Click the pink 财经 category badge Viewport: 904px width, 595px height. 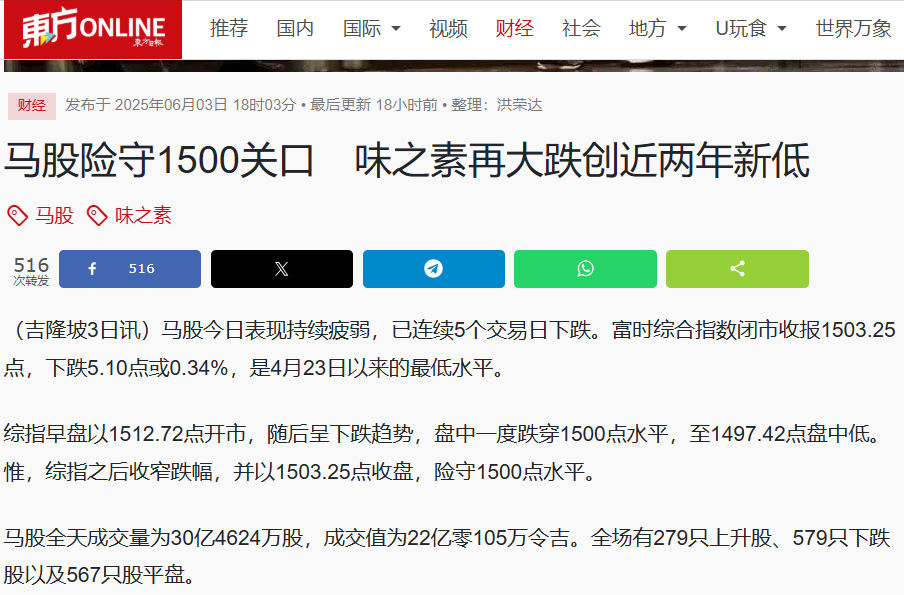click(x=32, y=106)
